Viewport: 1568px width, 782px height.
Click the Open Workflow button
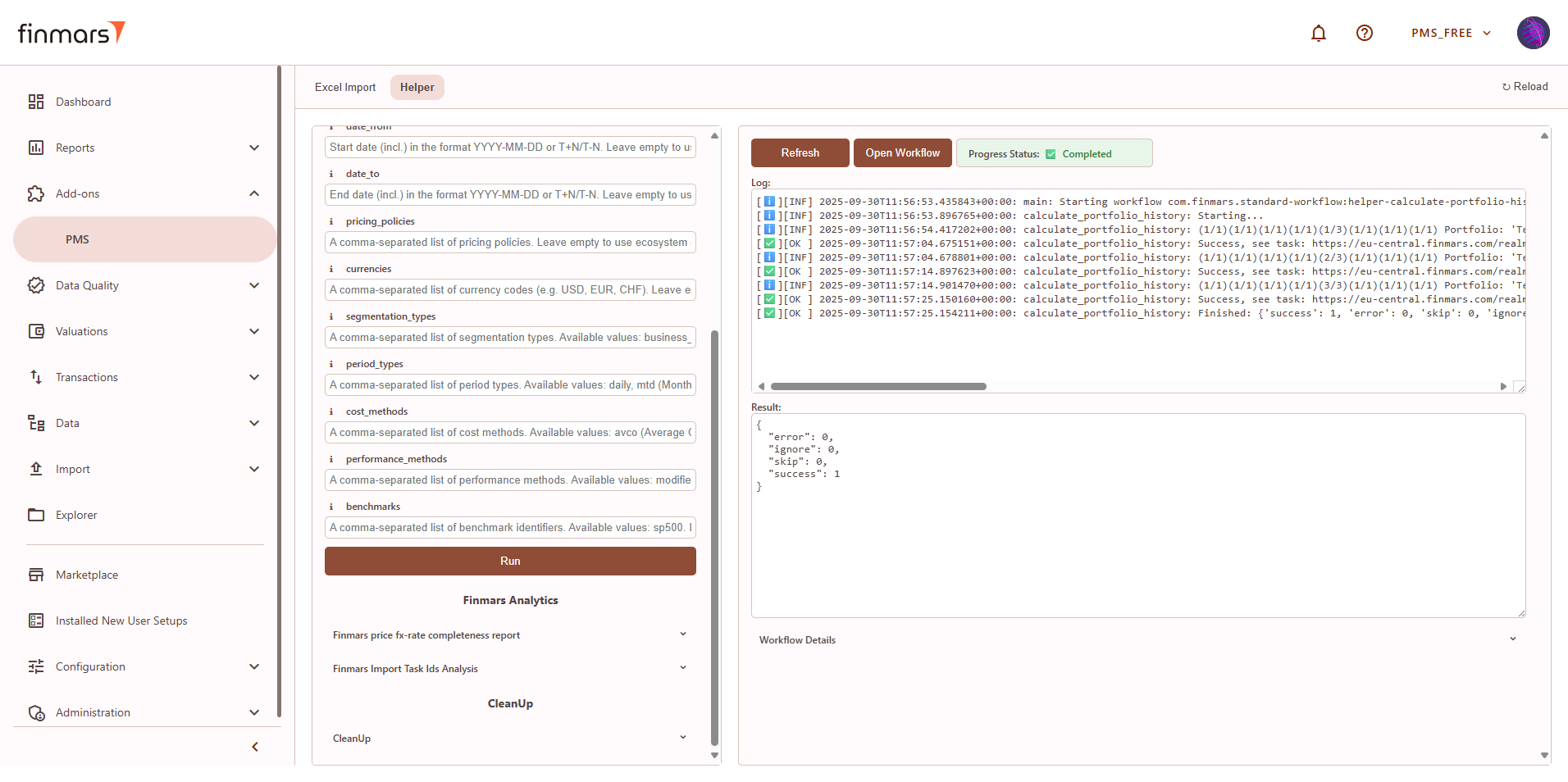click(902, 153)
